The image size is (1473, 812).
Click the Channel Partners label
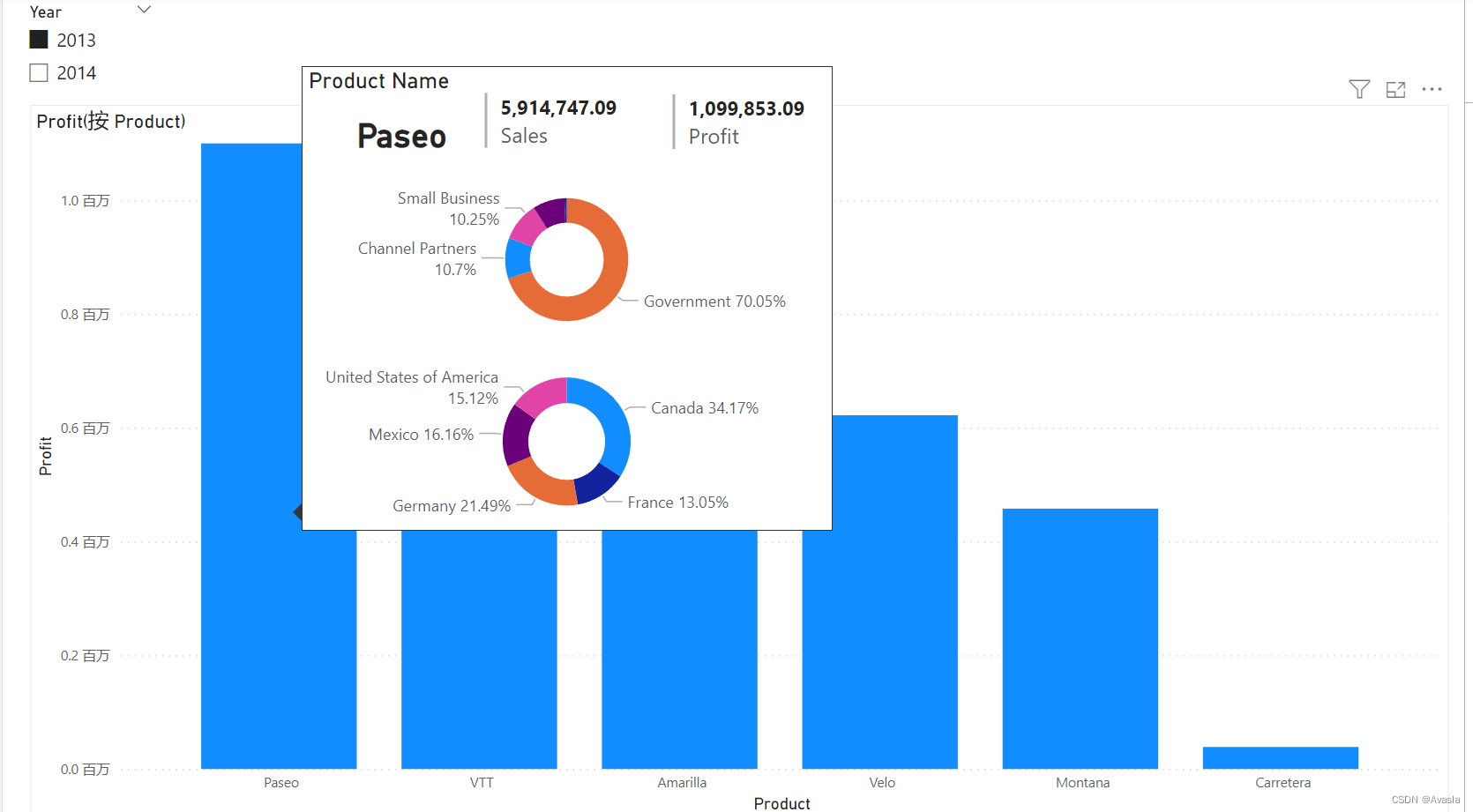click(417, 249)
